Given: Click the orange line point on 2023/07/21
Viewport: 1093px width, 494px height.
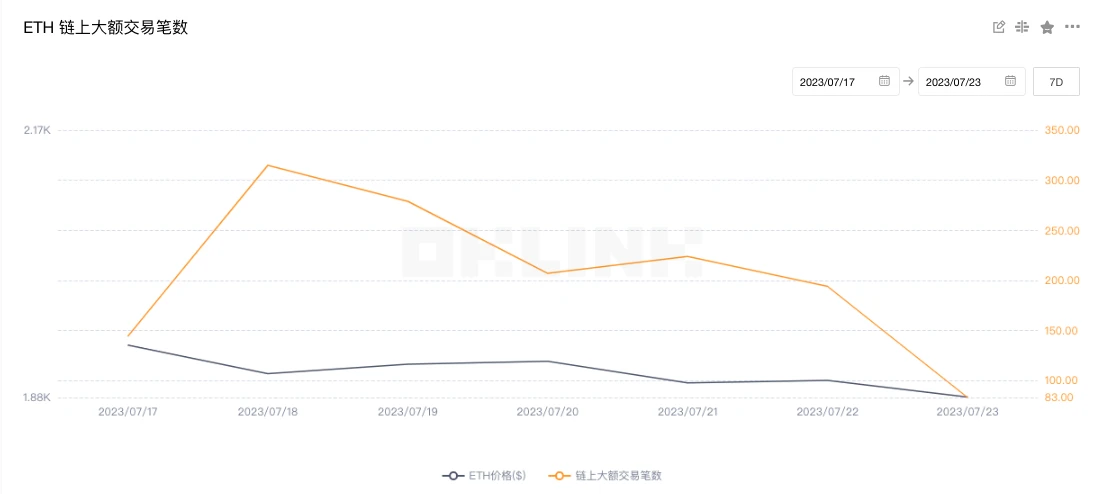Looking at the screenshot, I should click(687, 256).
